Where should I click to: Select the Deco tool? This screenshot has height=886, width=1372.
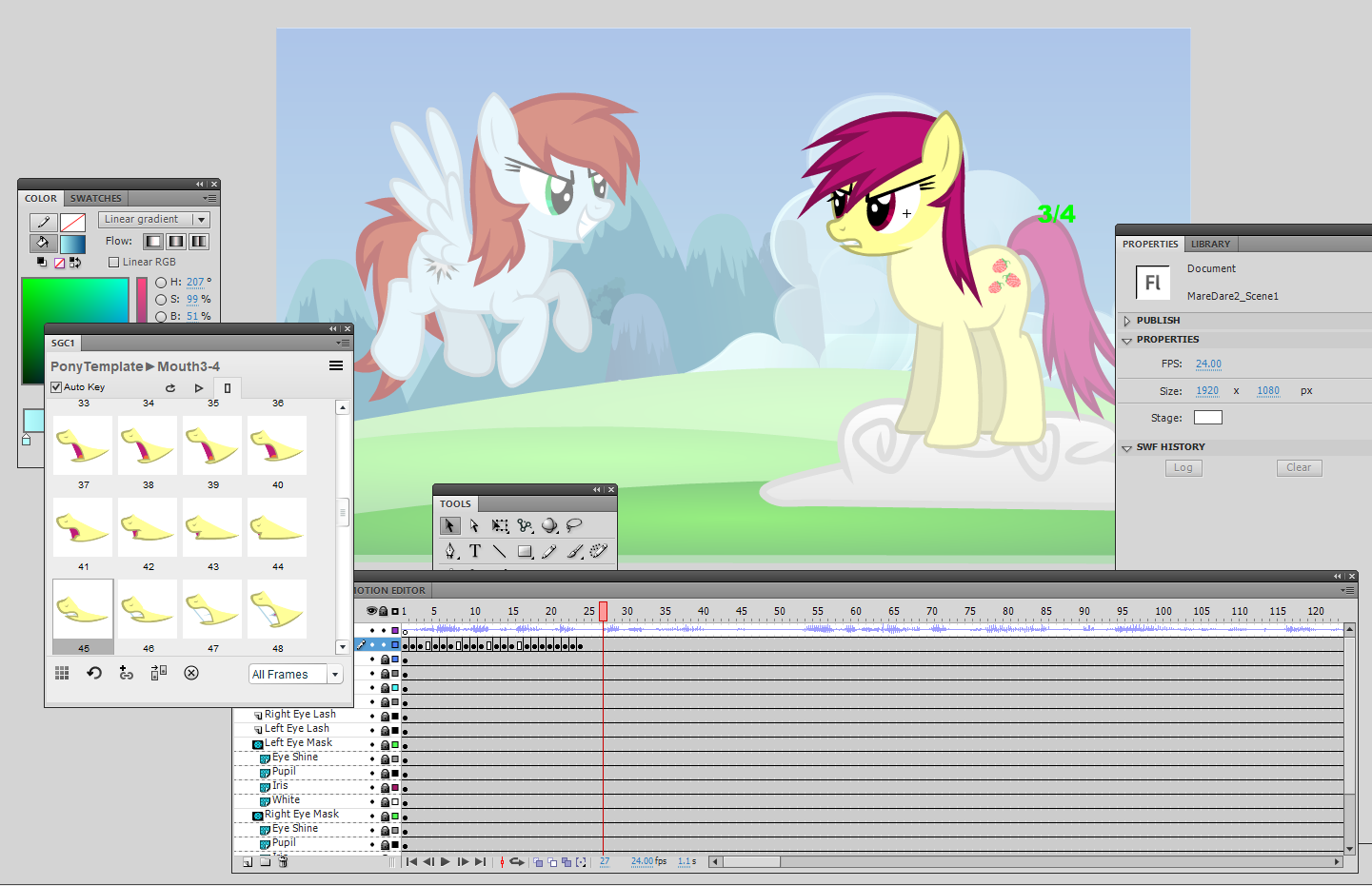[599, 551]
